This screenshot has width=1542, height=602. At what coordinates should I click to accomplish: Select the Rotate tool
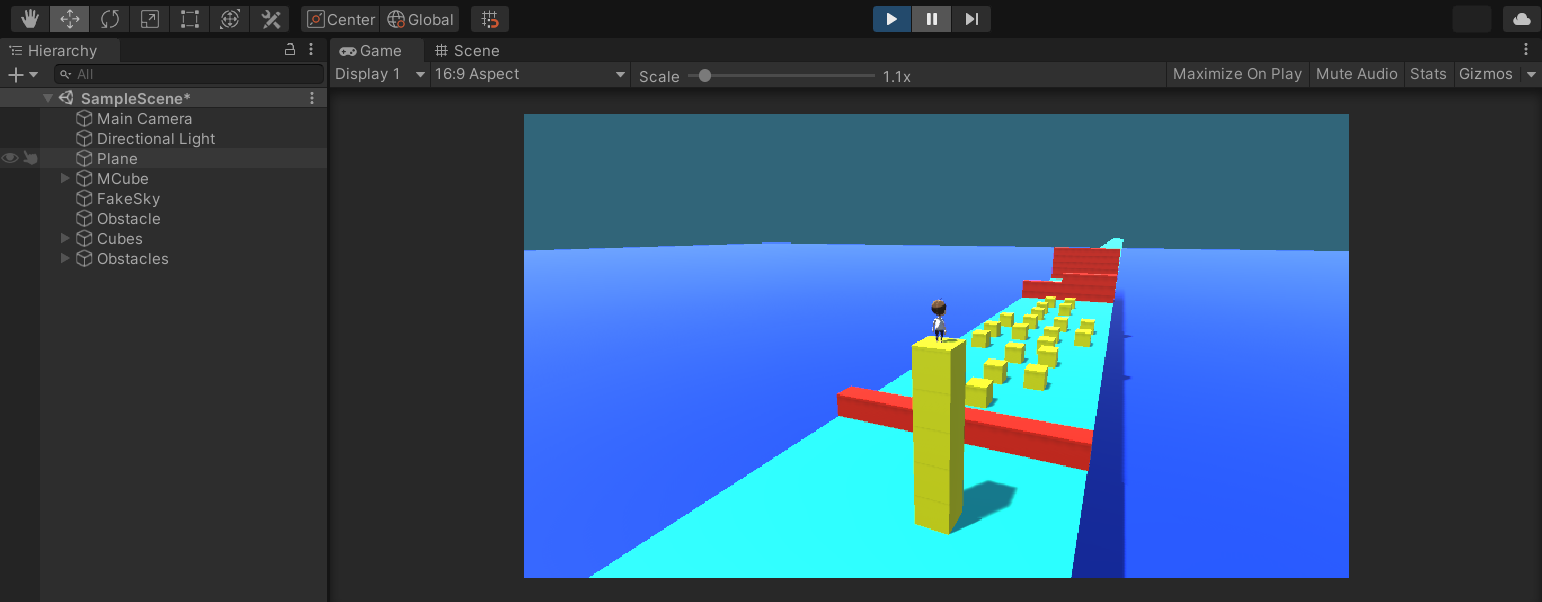[110, 18]
